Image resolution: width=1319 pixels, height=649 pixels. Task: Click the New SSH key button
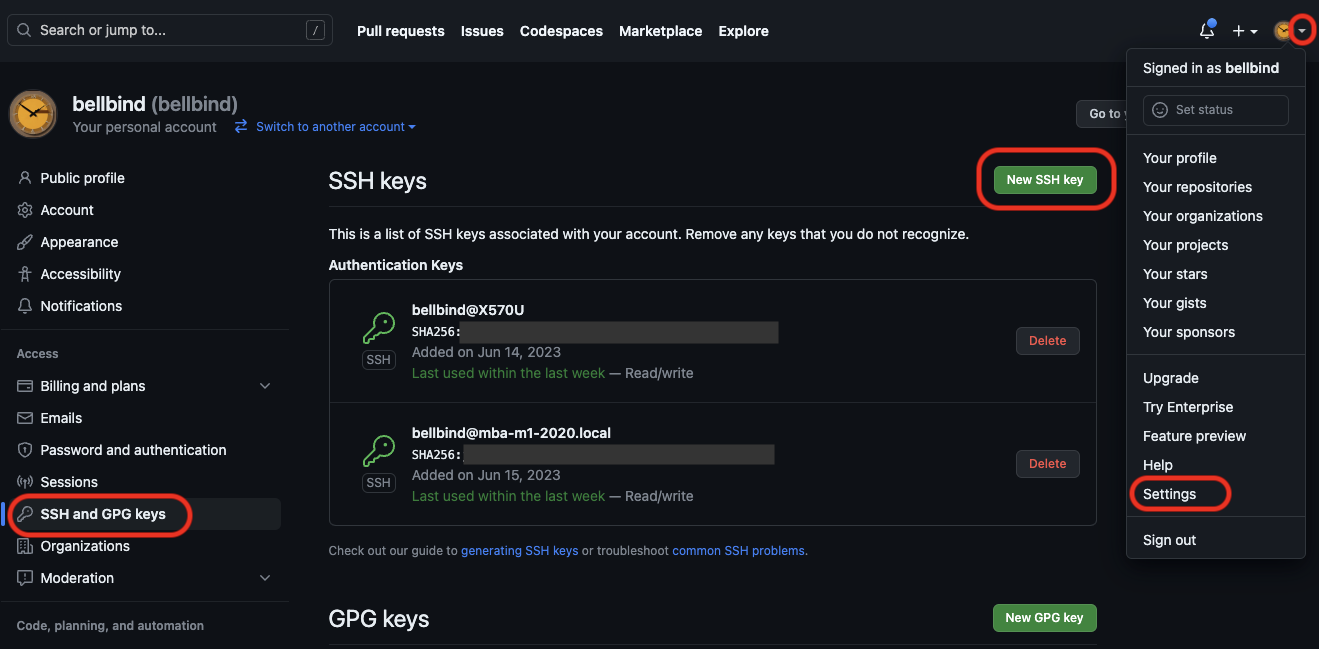coord(1045,180)
